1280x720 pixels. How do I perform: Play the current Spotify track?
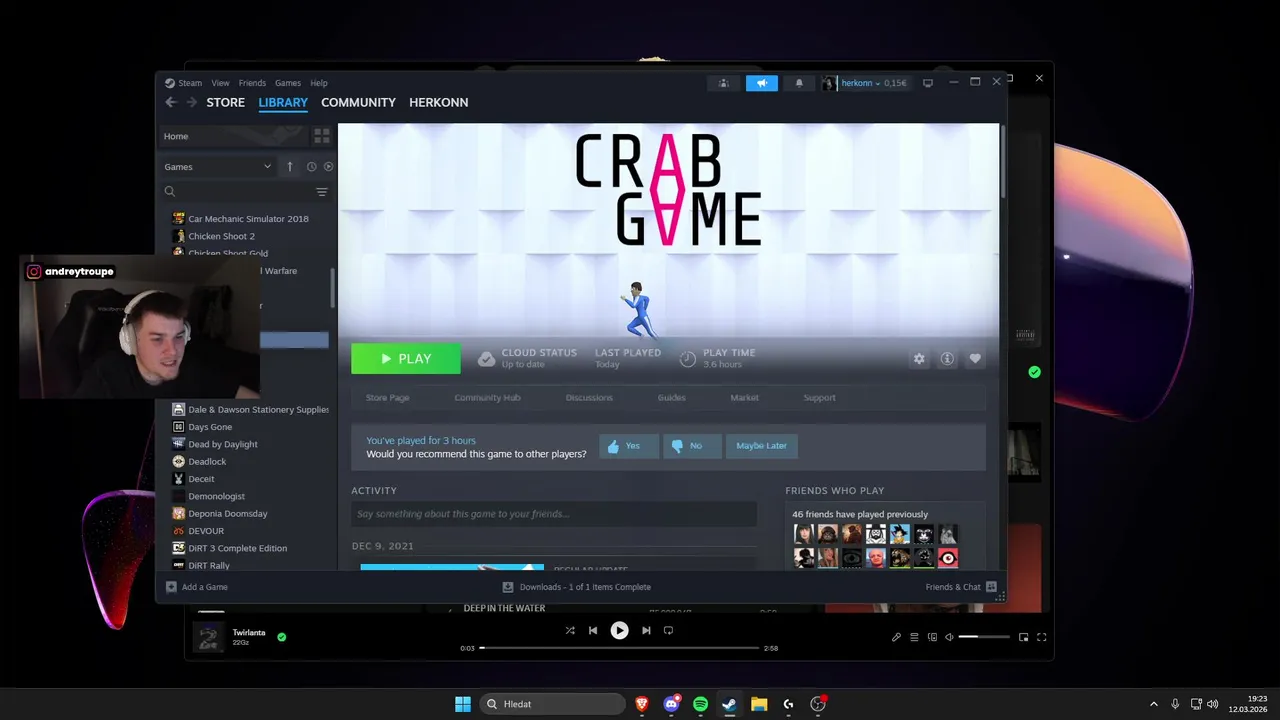coord(620,630)
